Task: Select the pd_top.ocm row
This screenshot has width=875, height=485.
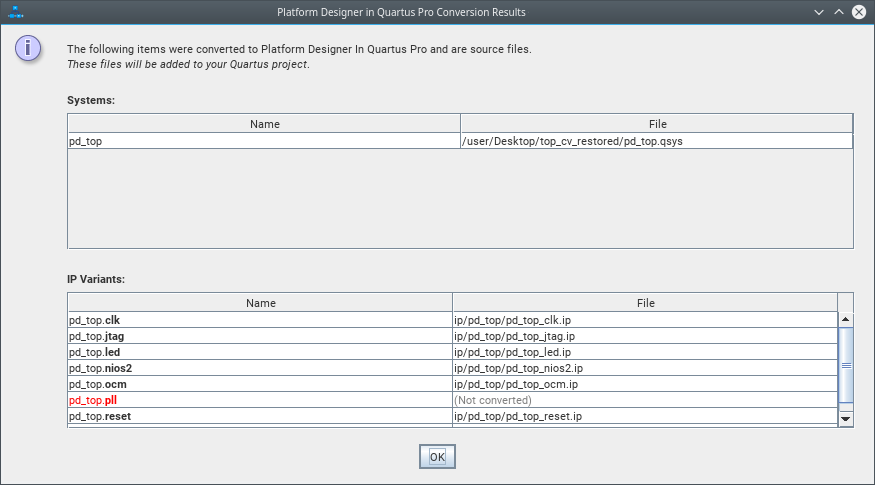Action: click(260, 384)
